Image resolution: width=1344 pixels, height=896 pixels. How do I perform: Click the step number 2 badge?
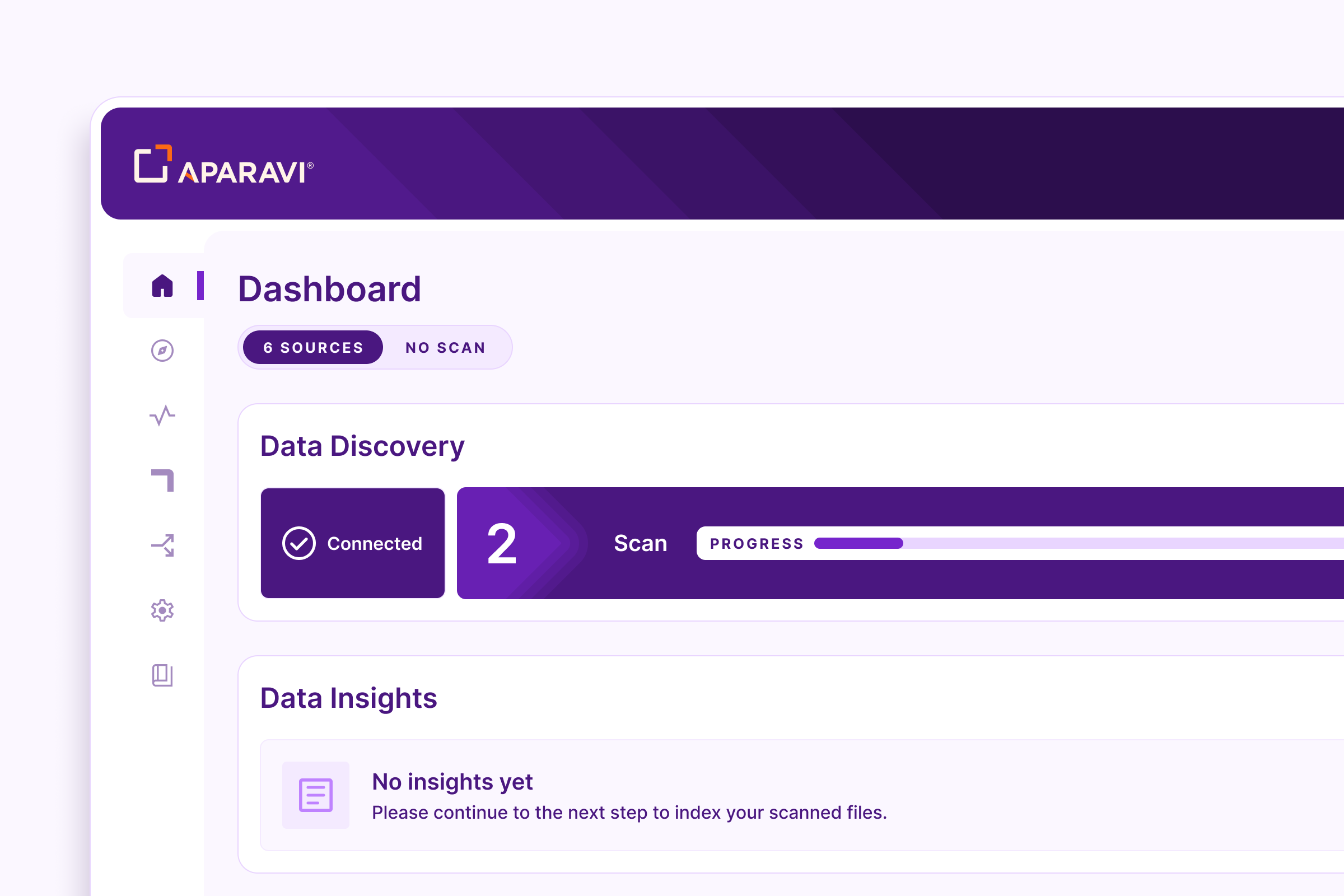[x=502, y=544]
